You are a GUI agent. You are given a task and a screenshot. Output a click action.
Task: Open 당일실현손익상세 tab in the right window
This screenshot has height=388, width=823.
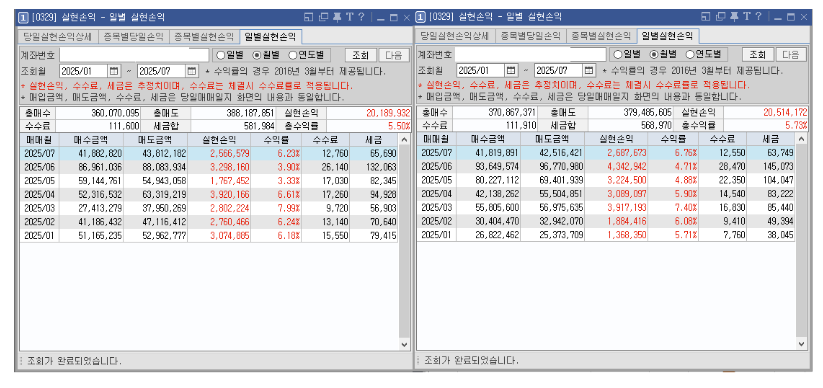pos(455,36)
